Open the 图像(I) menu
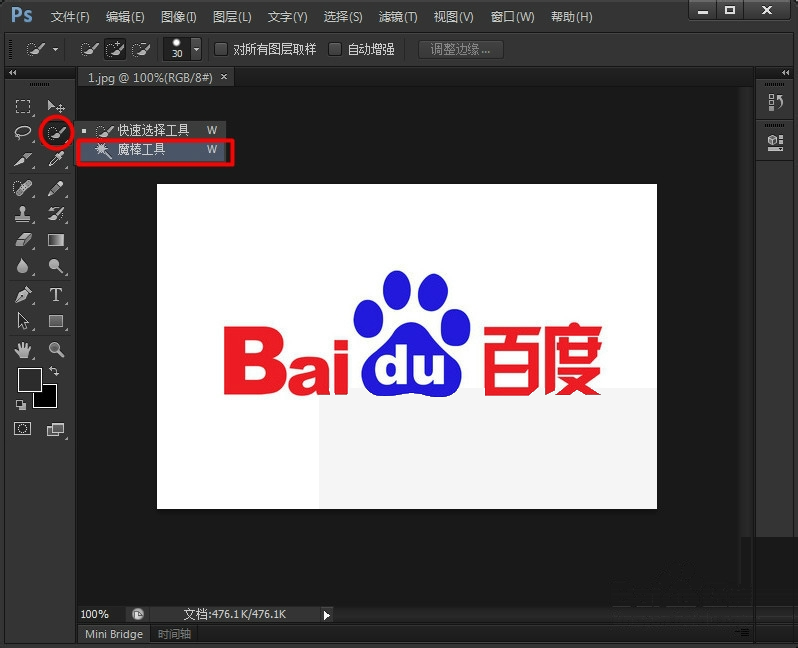 pos(179,17)
